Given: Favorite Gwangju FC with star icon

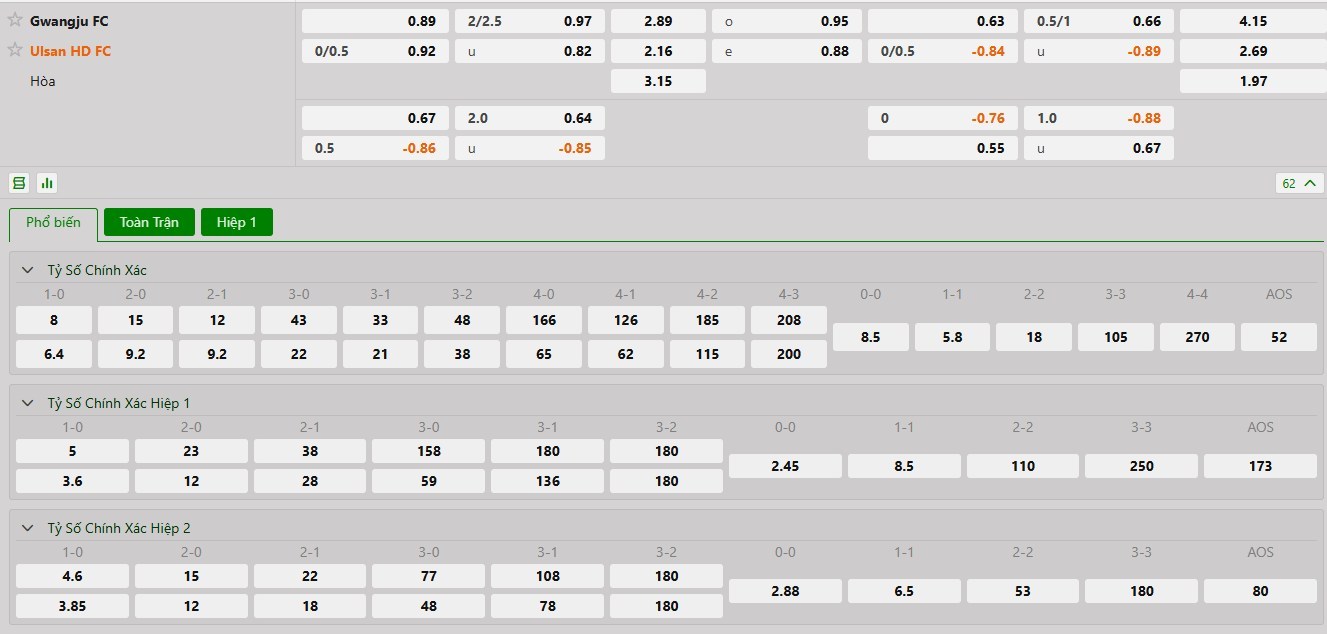Looking at the screenshot, I should [15, 20].
